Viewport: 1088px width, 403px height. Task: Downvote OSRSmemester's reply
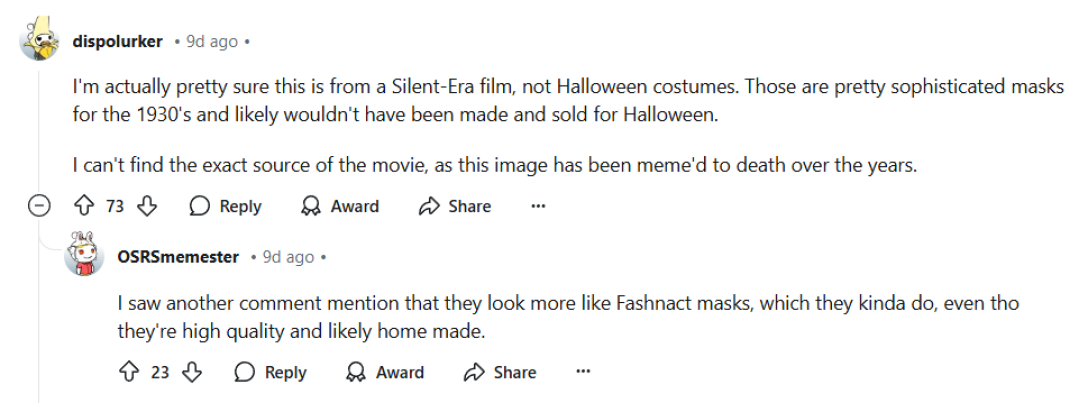click(192, 372)
